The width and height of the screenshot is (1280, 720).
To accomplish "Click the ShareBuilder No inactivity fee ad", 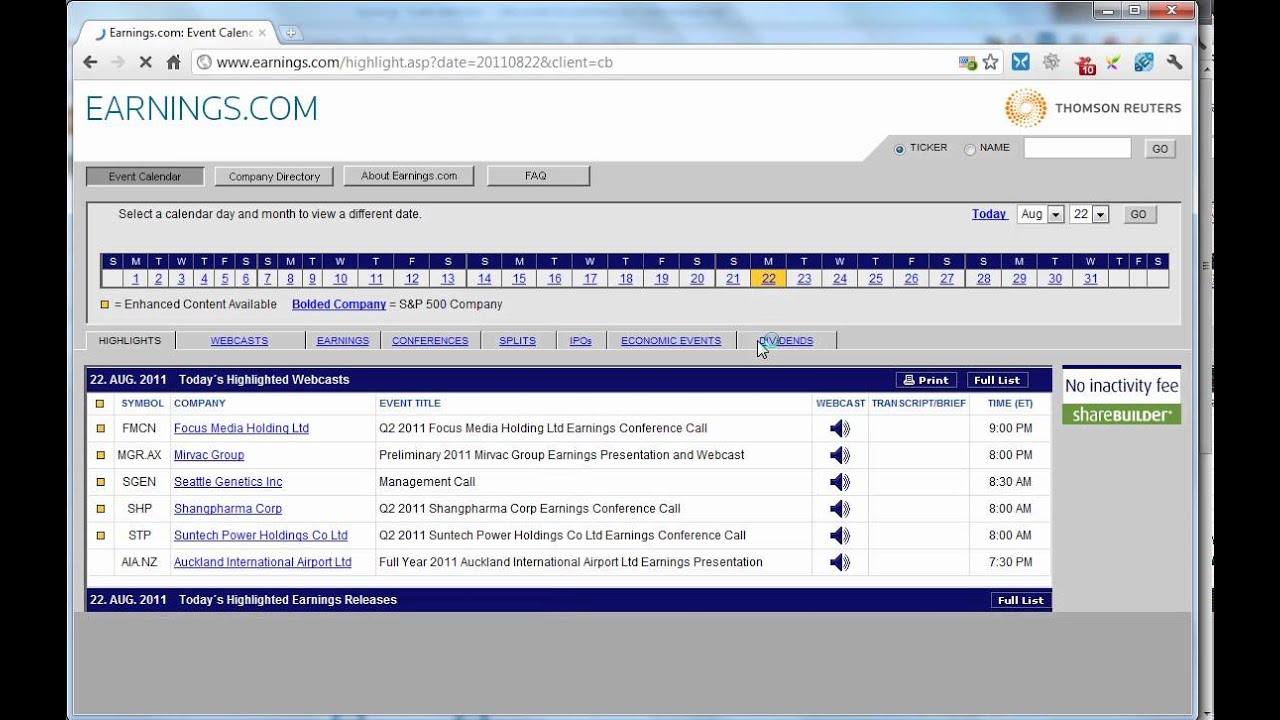I will (1121, 396).
